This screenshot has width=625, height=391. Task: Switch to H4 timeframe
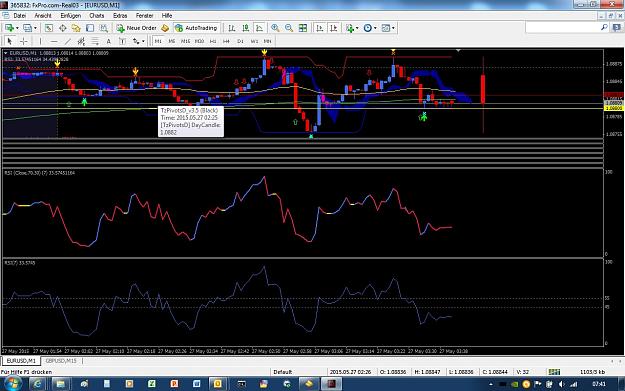[226, 41]
